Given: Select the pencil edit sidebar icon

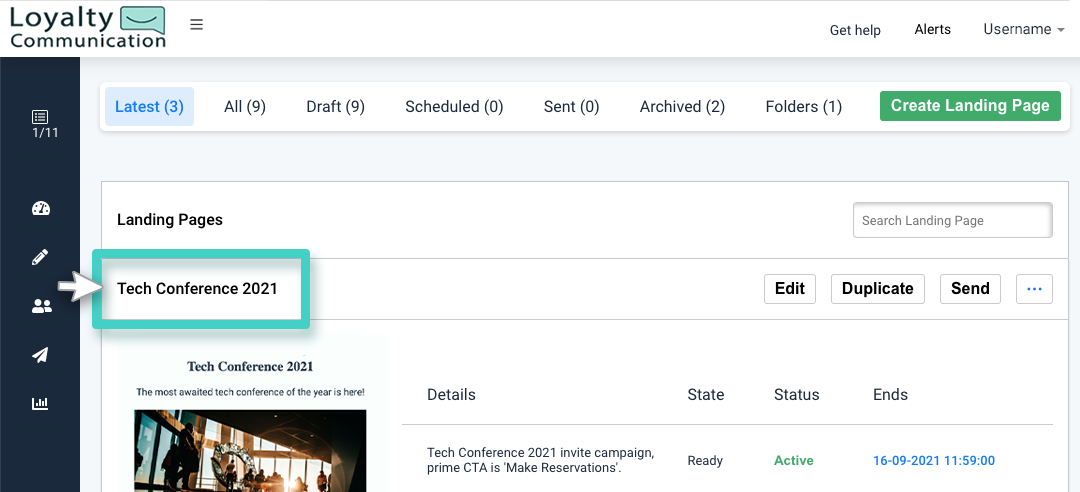Looking at the screenshot, I should [40, 258].
